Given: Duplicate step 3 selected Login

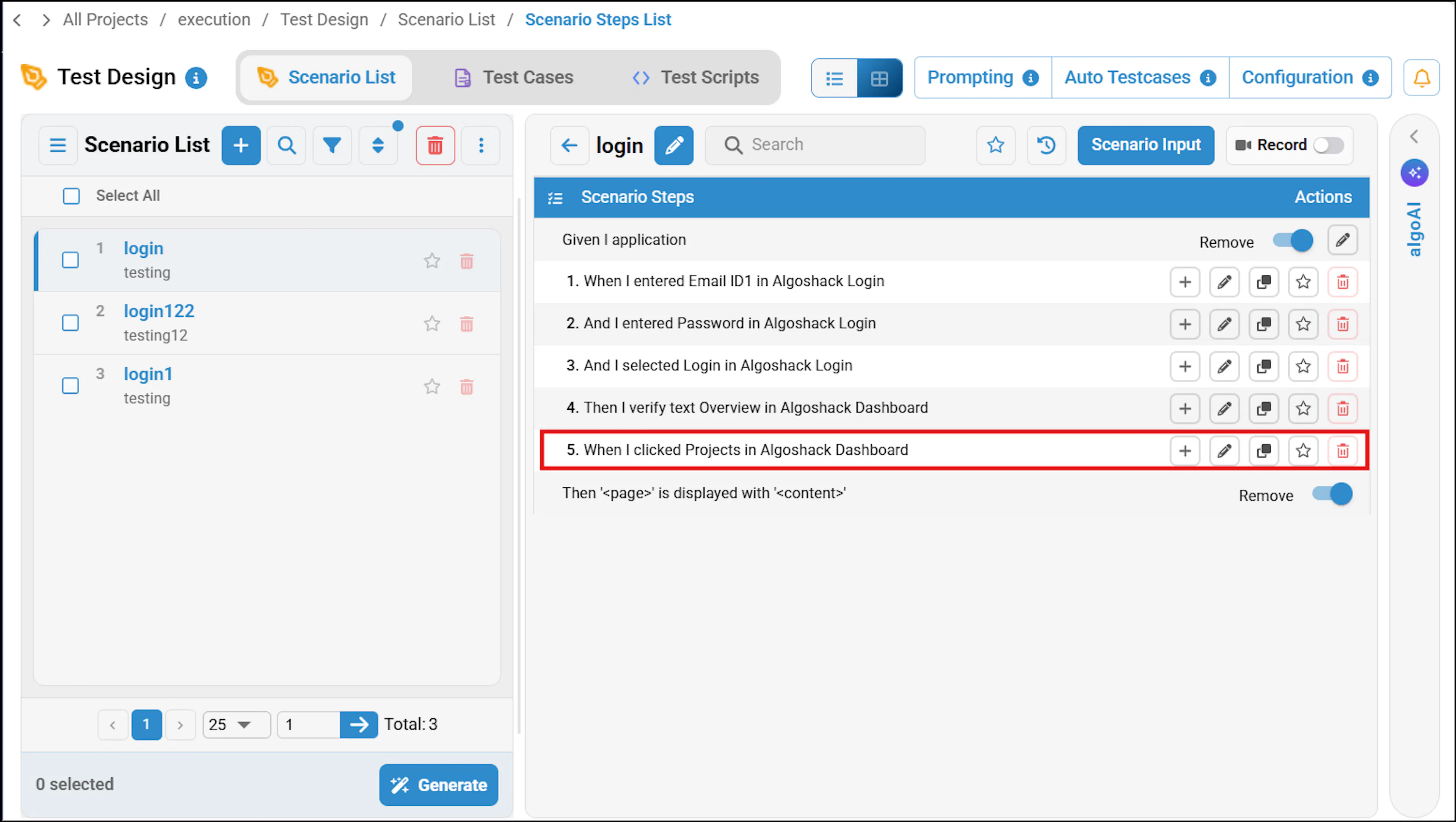Looking at the screenshot, I should 1264,366.
